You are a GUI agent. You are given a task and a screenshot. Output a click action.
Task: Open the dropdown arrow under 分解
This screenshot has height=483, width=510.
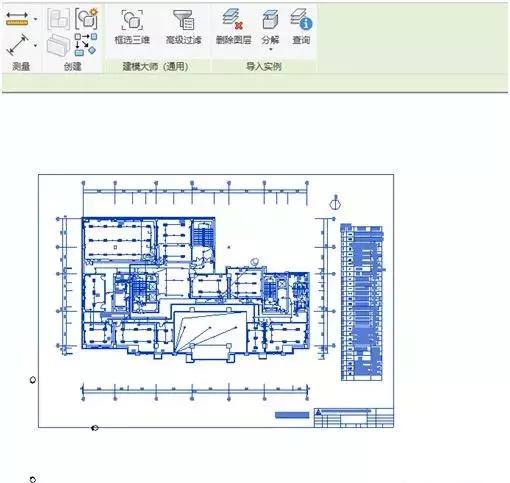271,49
